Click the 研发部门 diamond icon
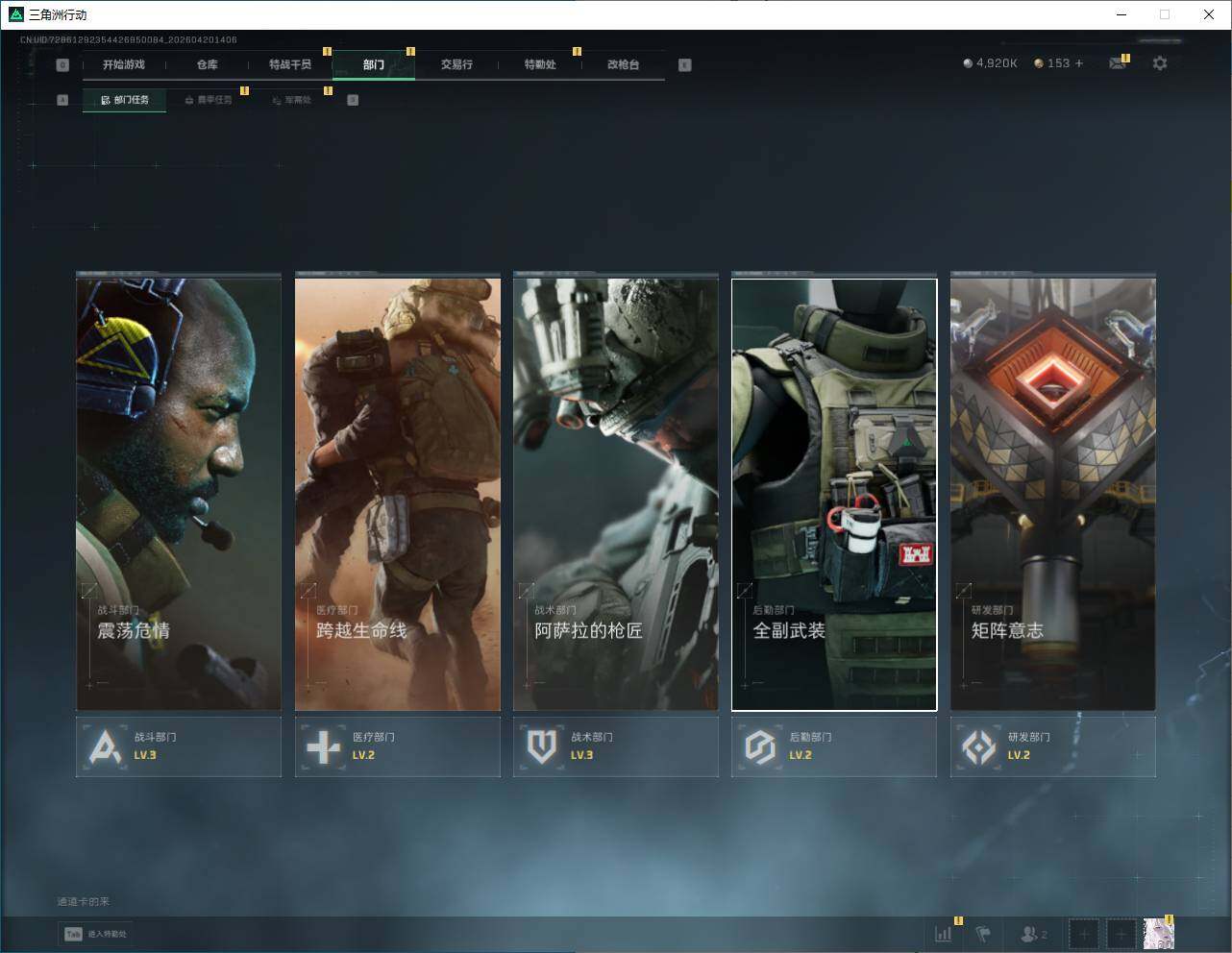 (x=978, y=746)
